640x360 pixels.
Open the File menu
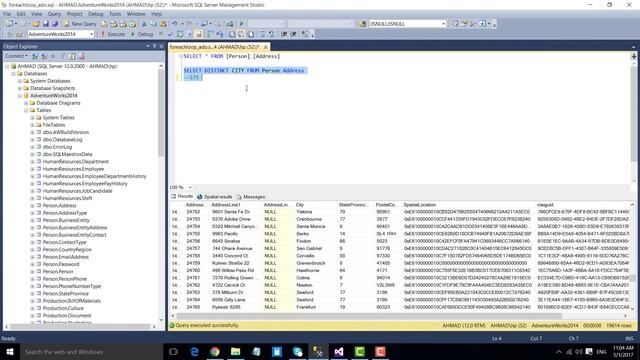(7, 14)
